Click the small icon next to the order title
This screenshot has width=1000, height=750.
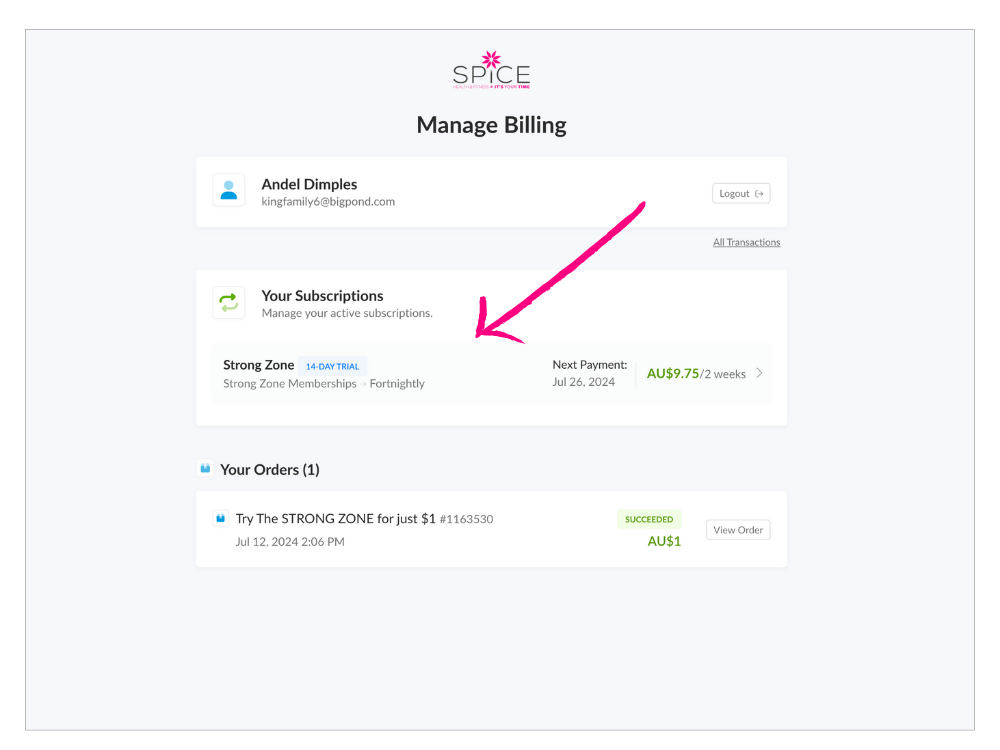(x=221, y=519)
